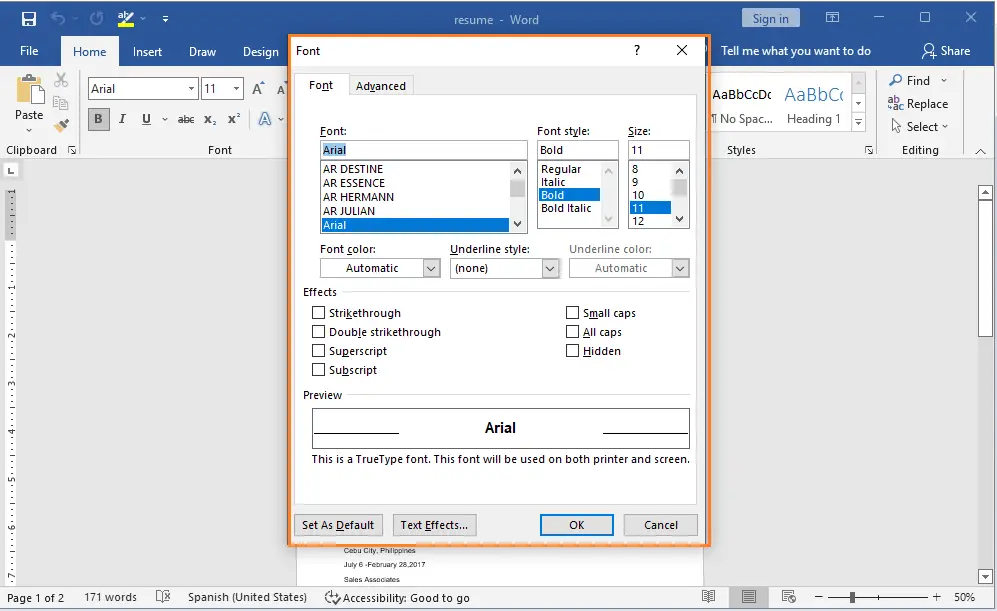Open Text Effects and Typography icon
Image resolution: width=997 pixels, height=611 pixels.
tap(265, 119)
